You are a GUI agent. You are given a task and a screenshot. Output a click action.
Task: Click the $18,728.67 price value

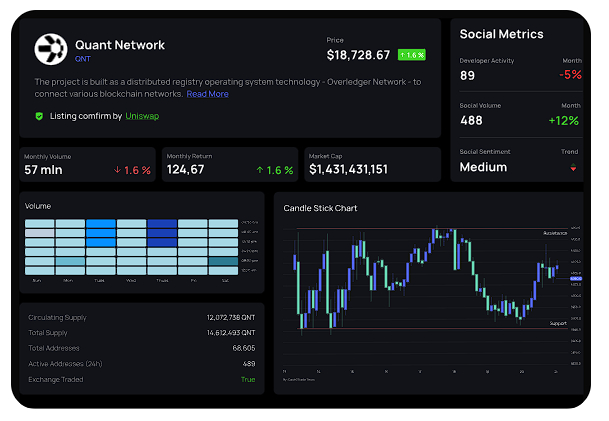point(358,55)
